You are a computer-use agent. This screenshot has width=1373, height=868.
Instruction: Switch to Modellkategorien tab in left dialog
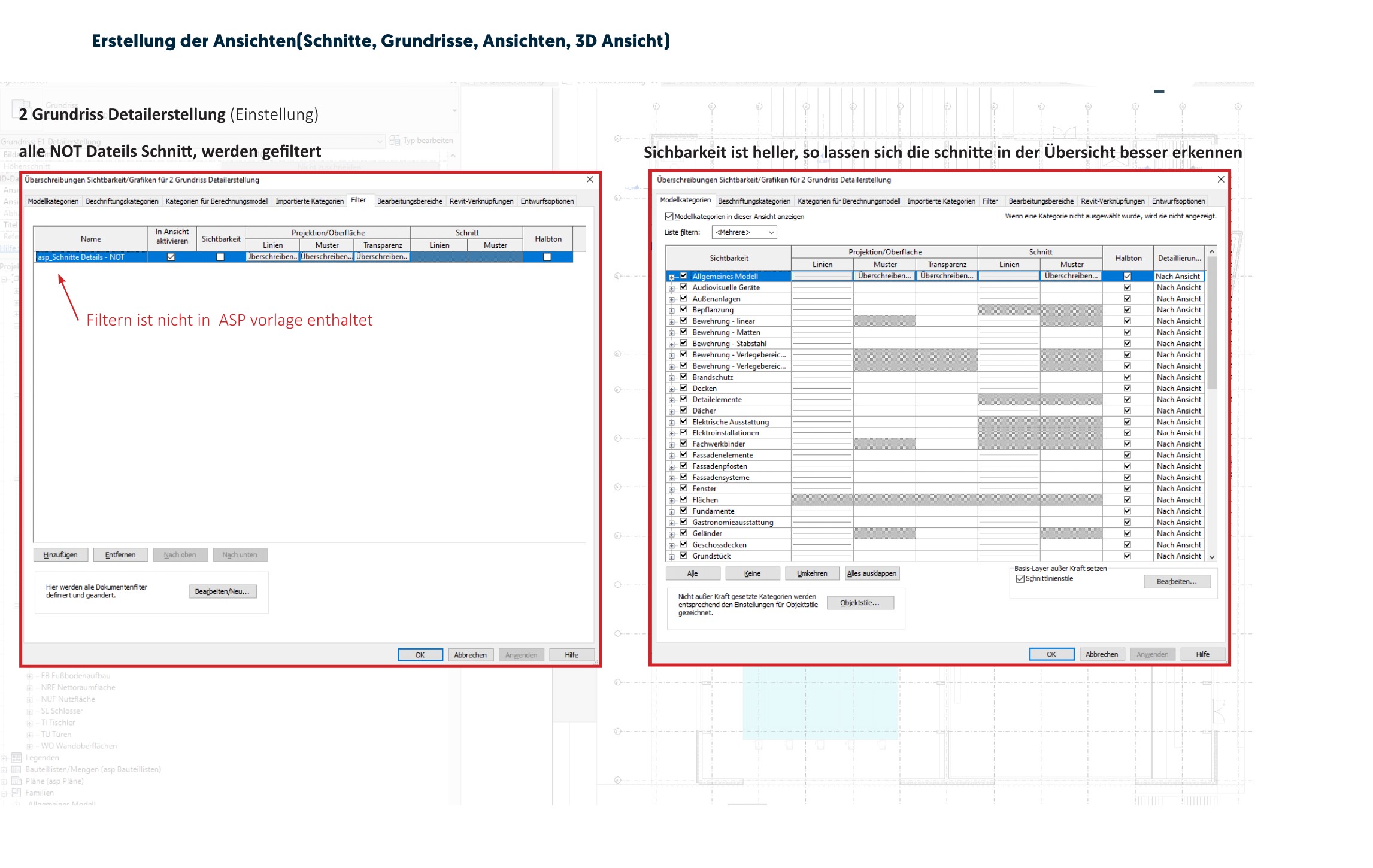pyautogui.click(x=53, y=201)
